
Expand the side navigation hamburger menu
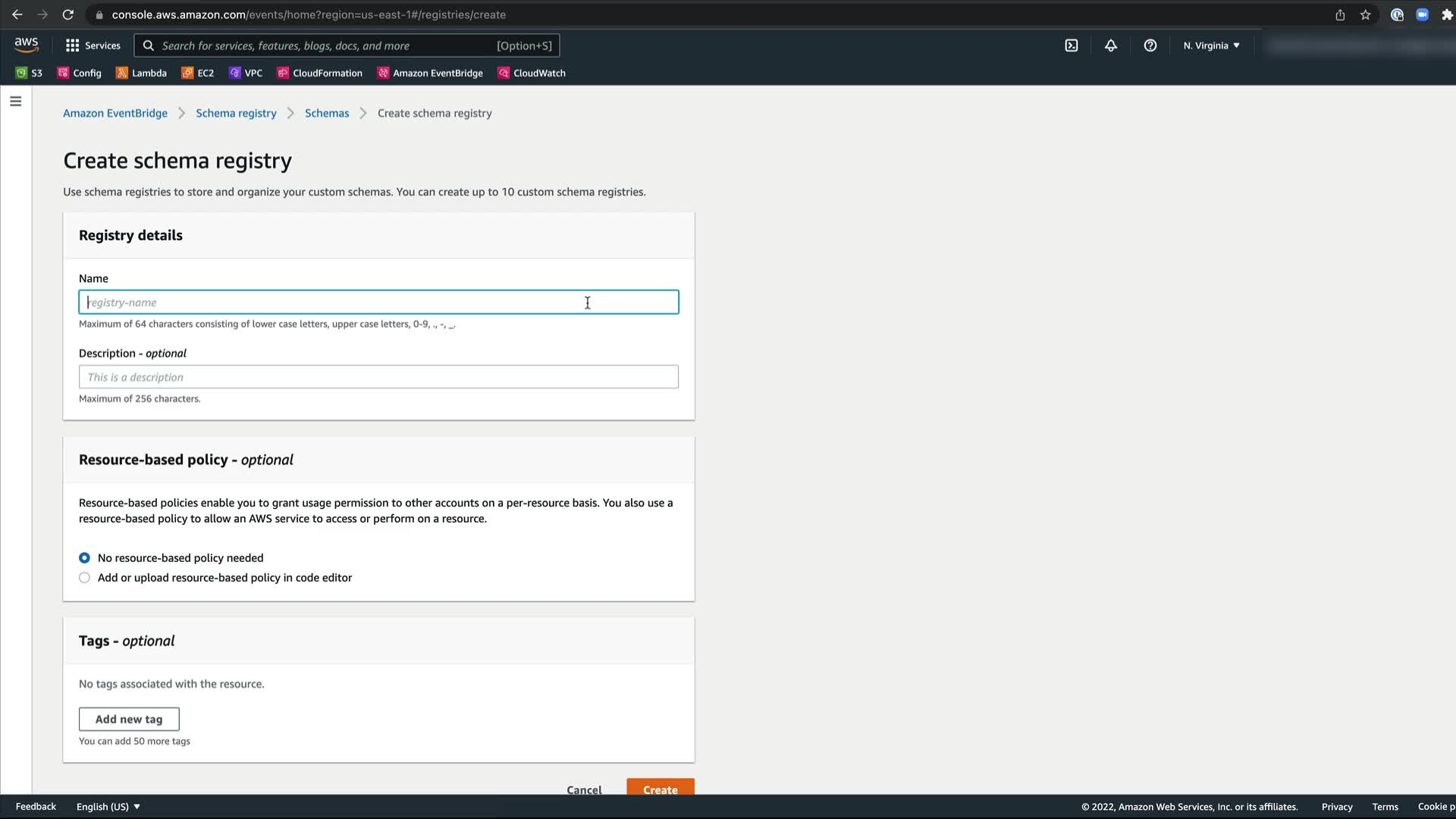click(x=15, y=101)
